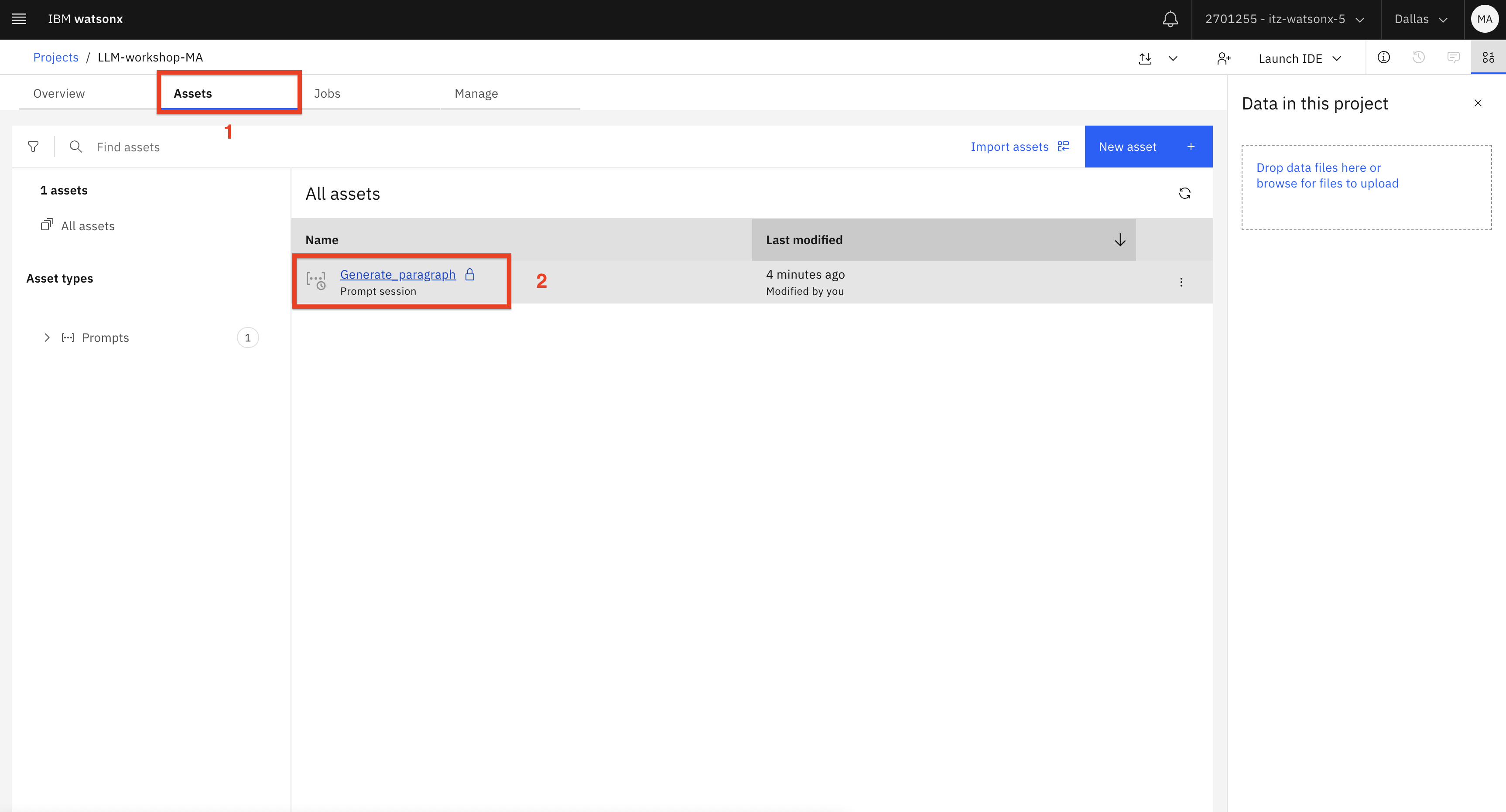Open the Dallas region dropdown

tap(1420, 19)
